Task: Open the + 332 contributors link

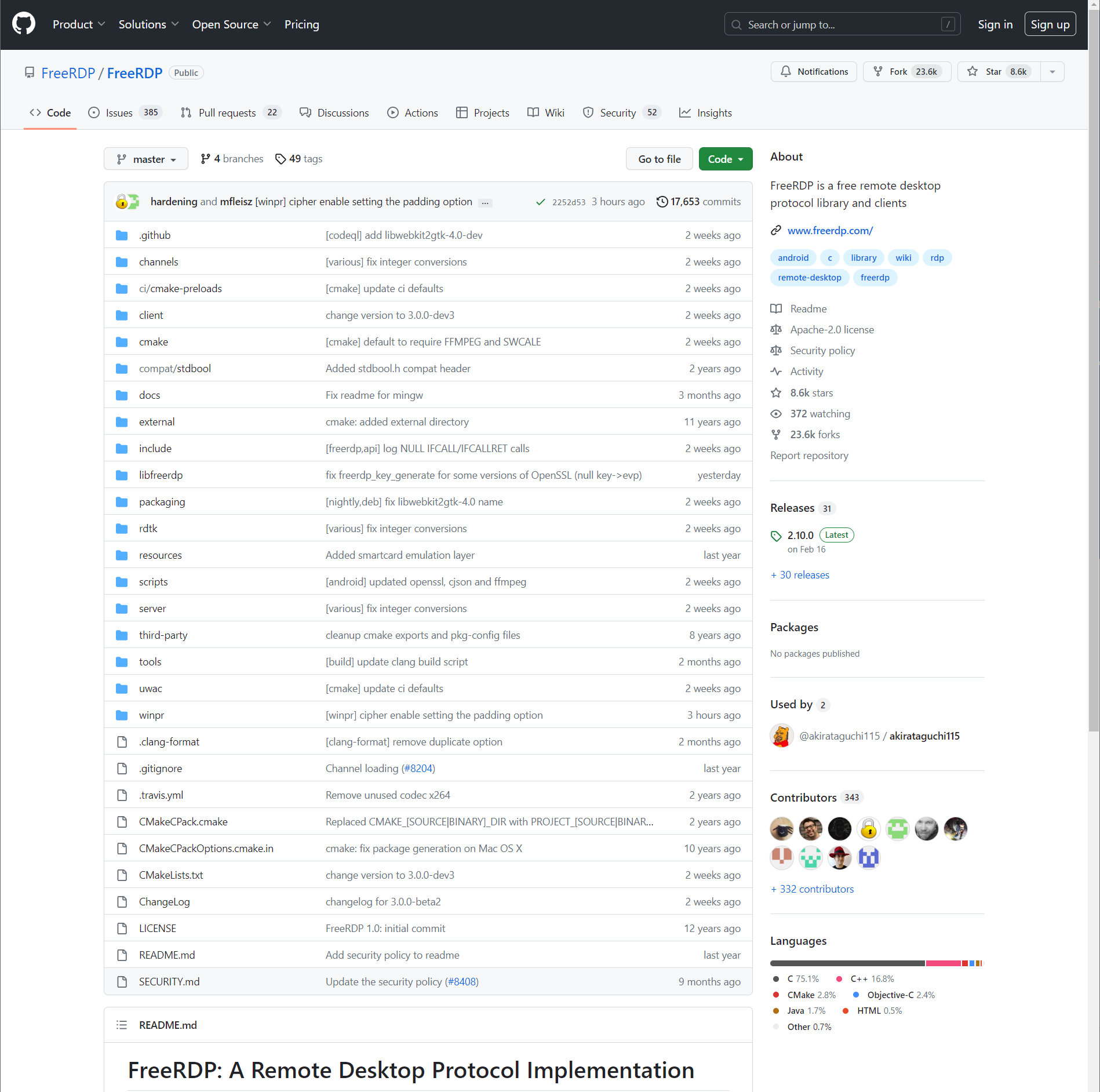Action: click(812, 889)
